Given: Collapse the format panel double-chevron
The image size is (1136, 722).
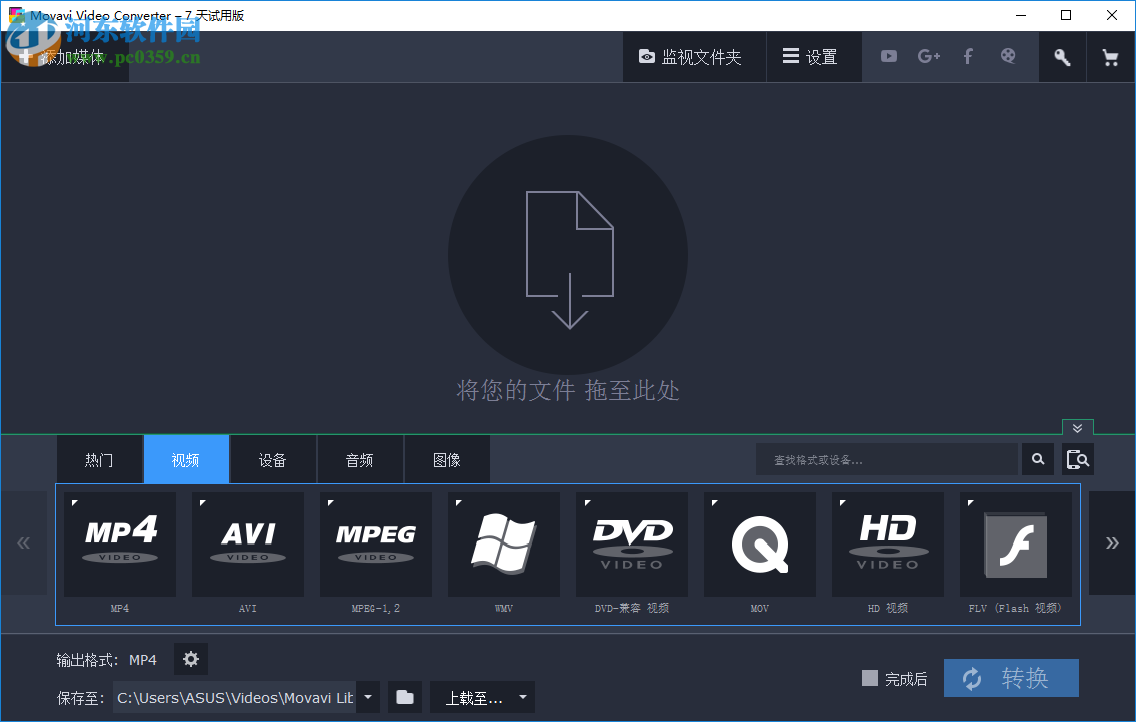Looking at the screenshot, I should (1077, 427).
